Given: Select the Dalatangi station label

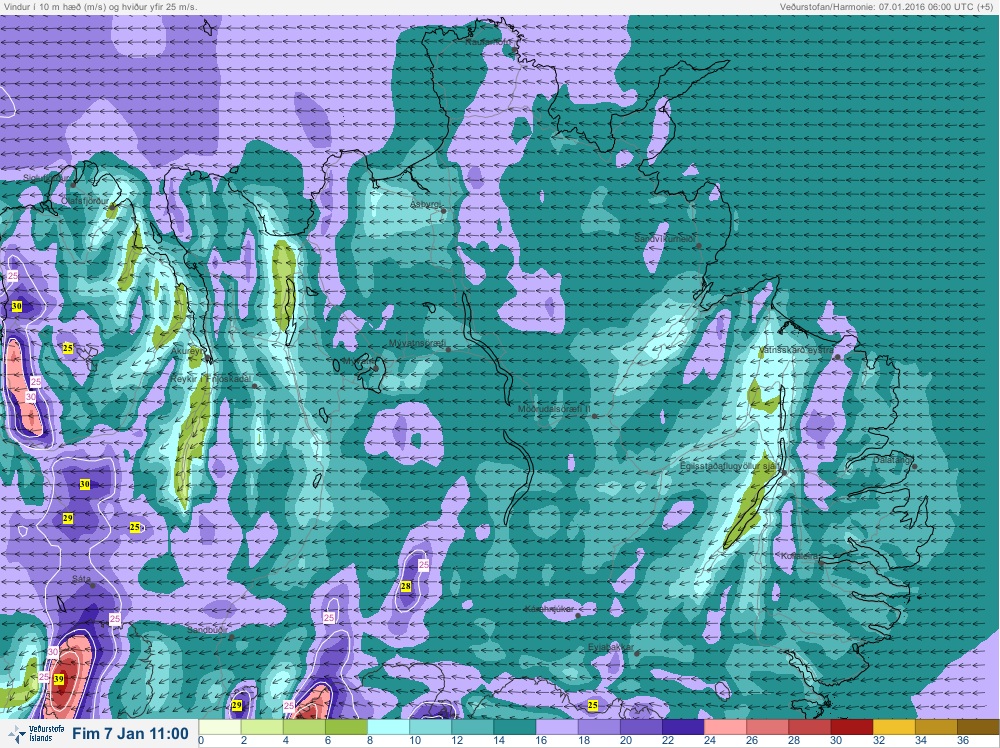Looking at the screenshot, I should (x=893, y=459).
